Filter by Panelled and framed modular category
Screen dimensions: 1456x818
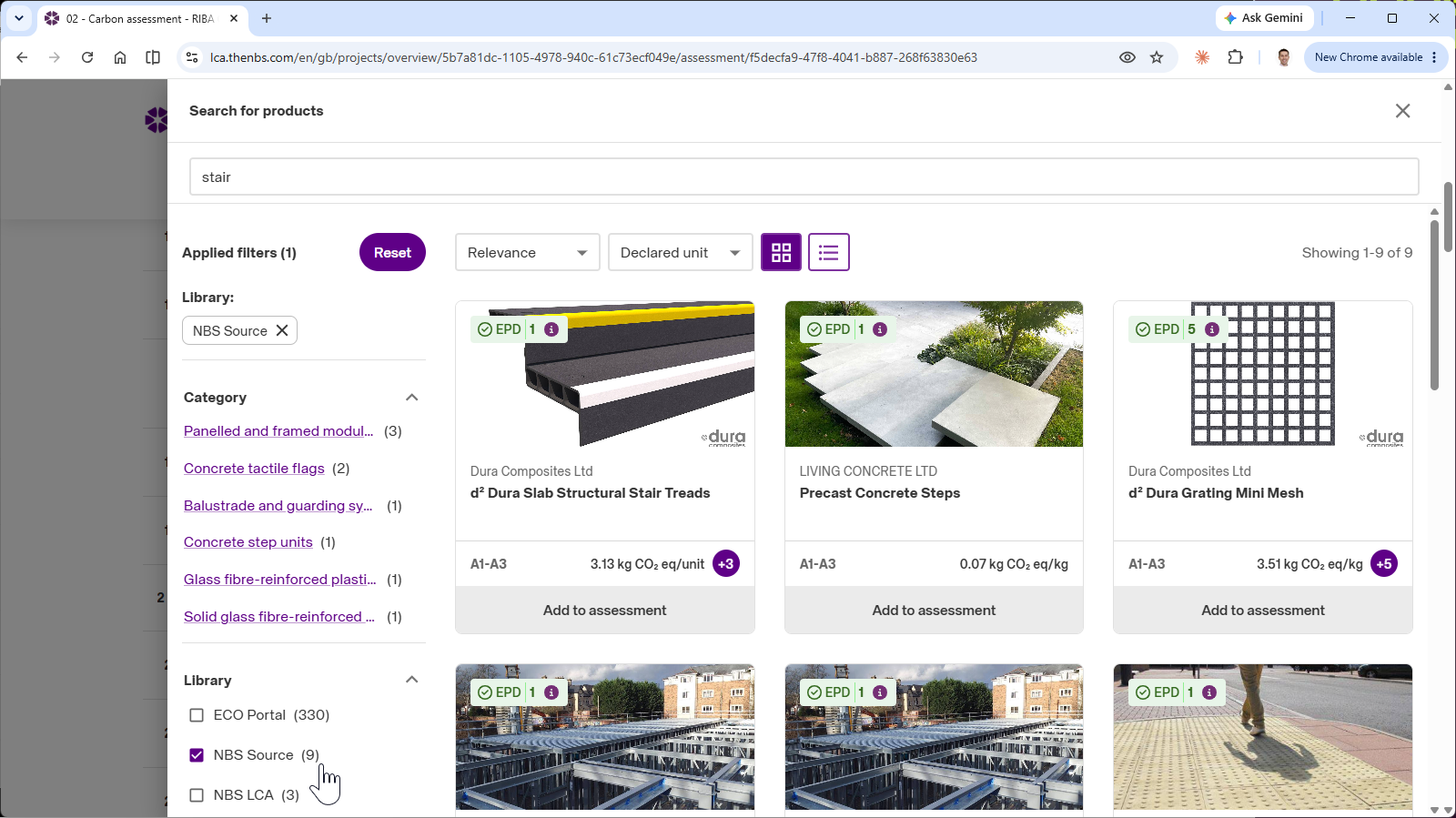[278, 431]
